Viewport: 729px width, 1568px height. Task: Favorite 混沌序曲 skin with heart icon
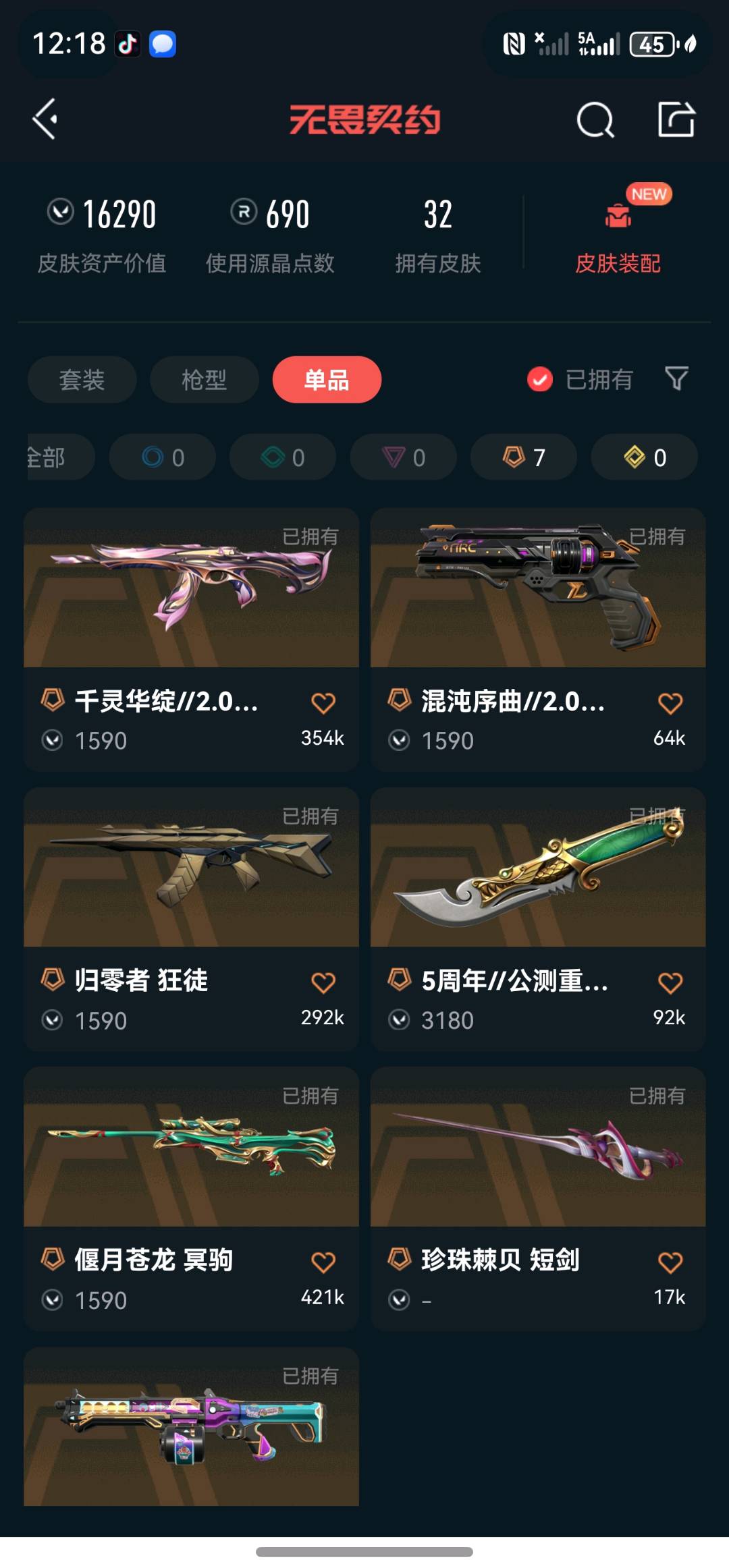[x=670, y=703]
